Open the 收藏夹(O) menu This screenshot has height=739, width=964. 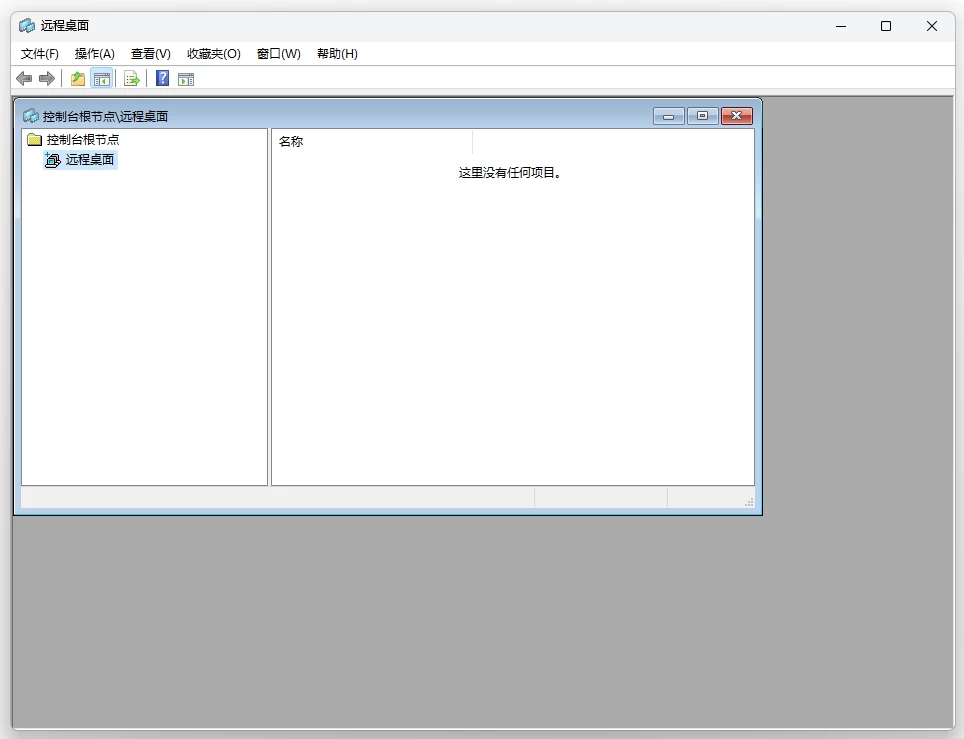point(214,54)
